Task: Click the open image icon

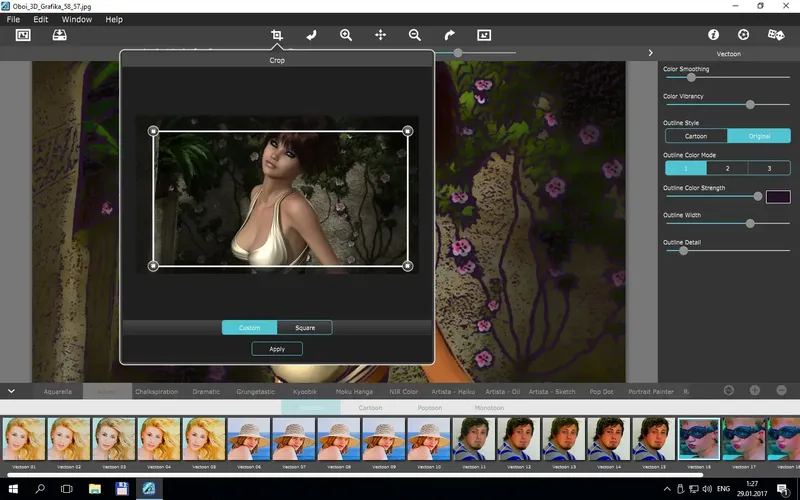Action: tap(23, 35)
